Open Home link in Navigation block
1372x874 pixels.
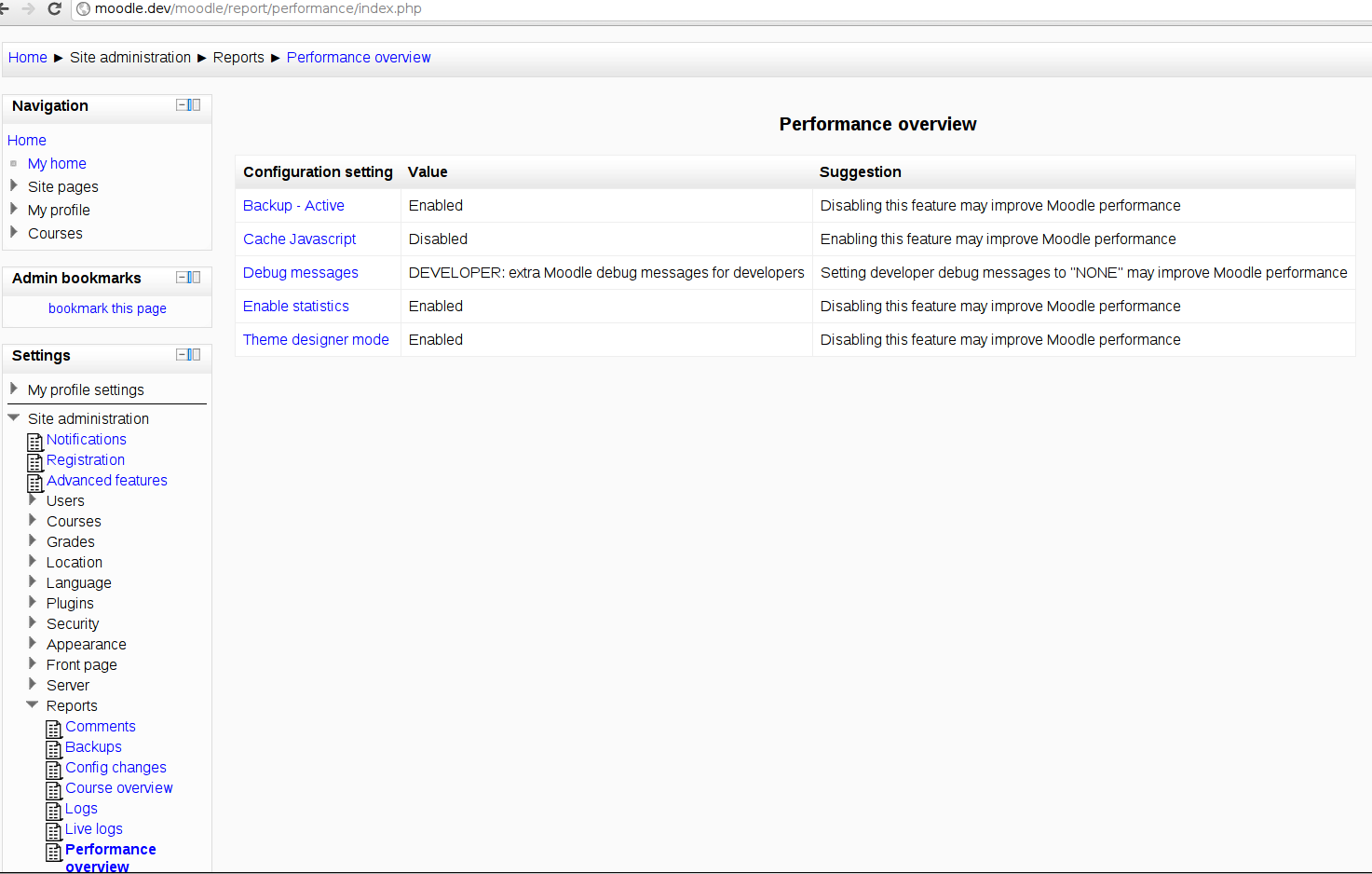click(x=27, y=140)
